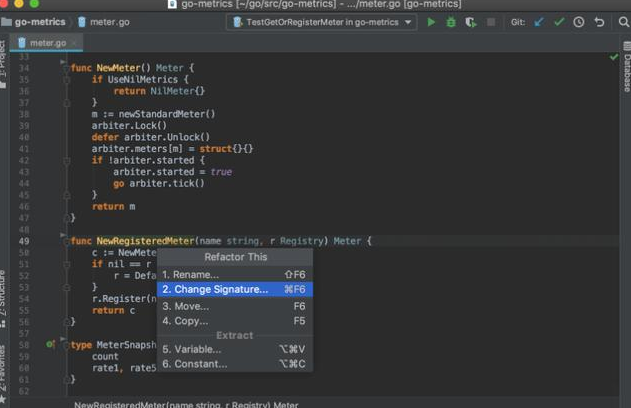This screenshot has width=631, height=408.
Task: Run the TestGetOrRegisterMeter configuration
Action: click(x=432, y=22)
